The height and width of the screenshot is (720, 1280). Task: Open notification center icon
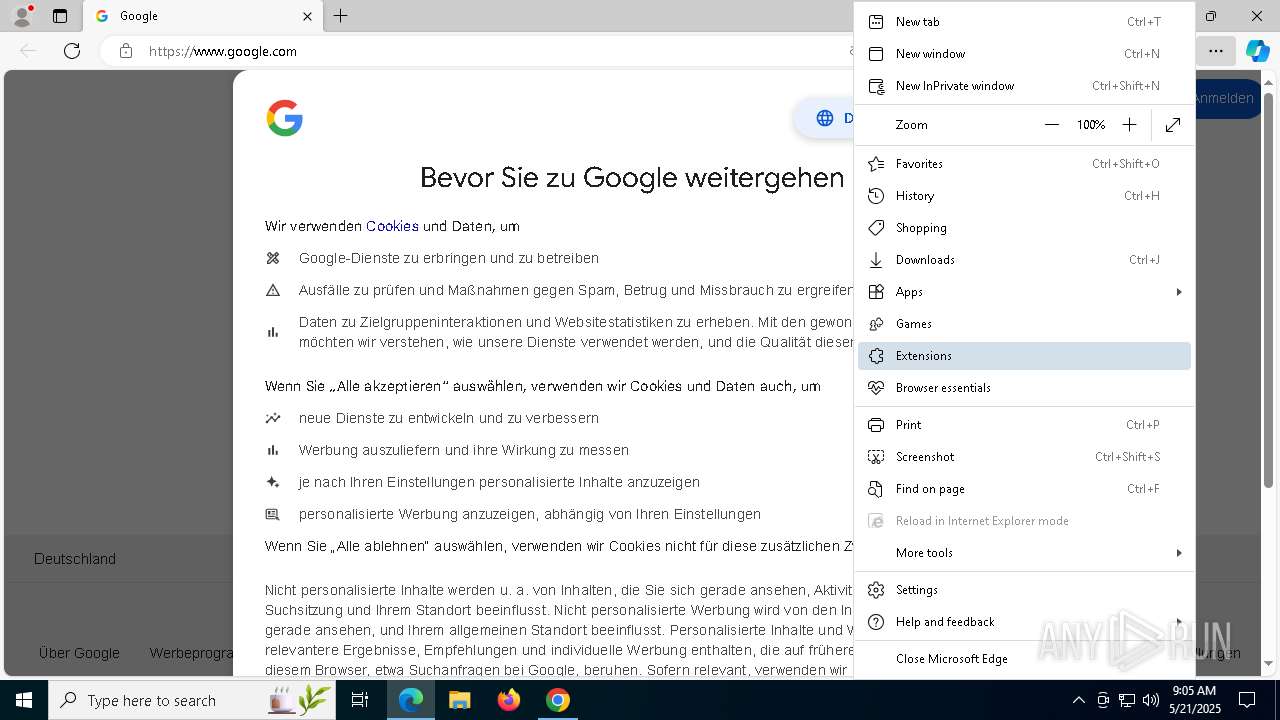pos(1247,700)
